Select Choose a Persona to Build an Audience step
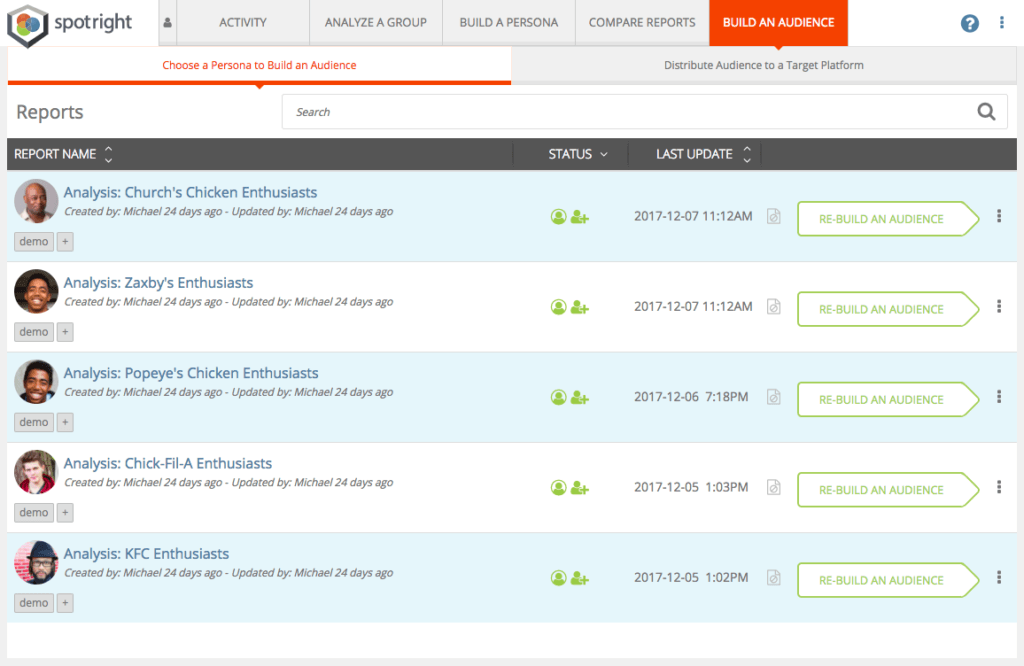Viewport: 1024px width, 666px height. 259,65
